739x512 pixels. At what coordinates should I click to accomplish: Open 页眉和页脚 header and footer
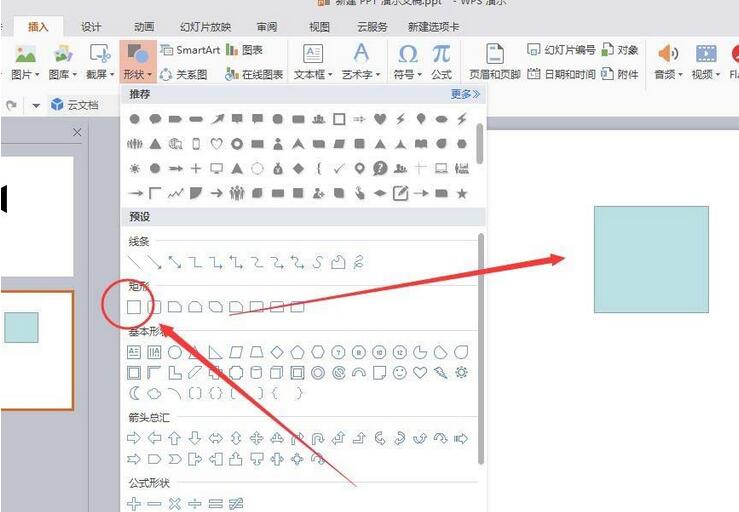tap(495, 62)
